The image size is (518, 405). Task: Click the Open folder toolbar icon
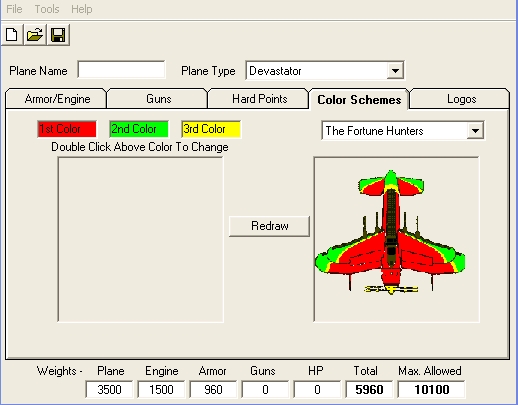(35, 35)
